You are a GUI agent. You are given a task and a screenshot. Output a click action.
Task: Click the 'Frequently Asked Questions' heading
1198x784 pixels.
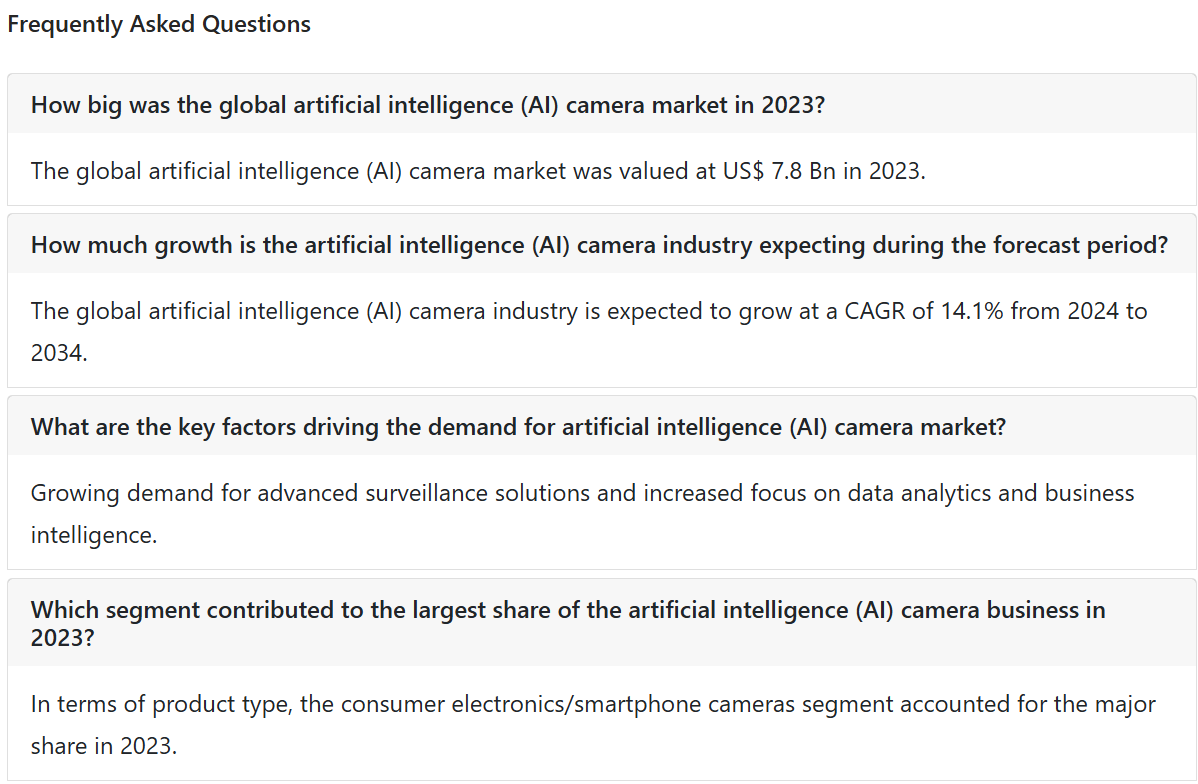[159, 24]
